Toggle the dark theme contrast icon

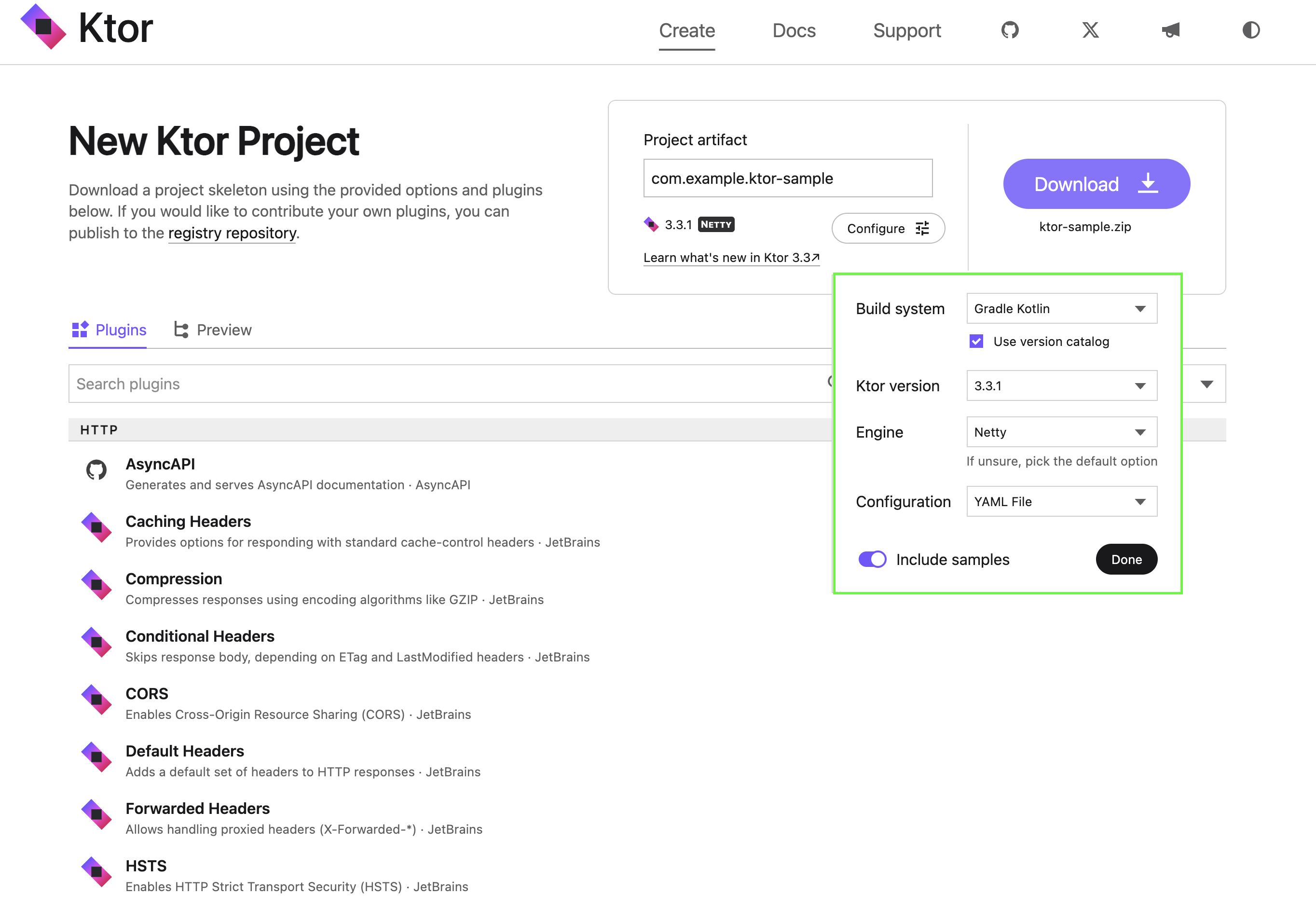click(1250, 30)
